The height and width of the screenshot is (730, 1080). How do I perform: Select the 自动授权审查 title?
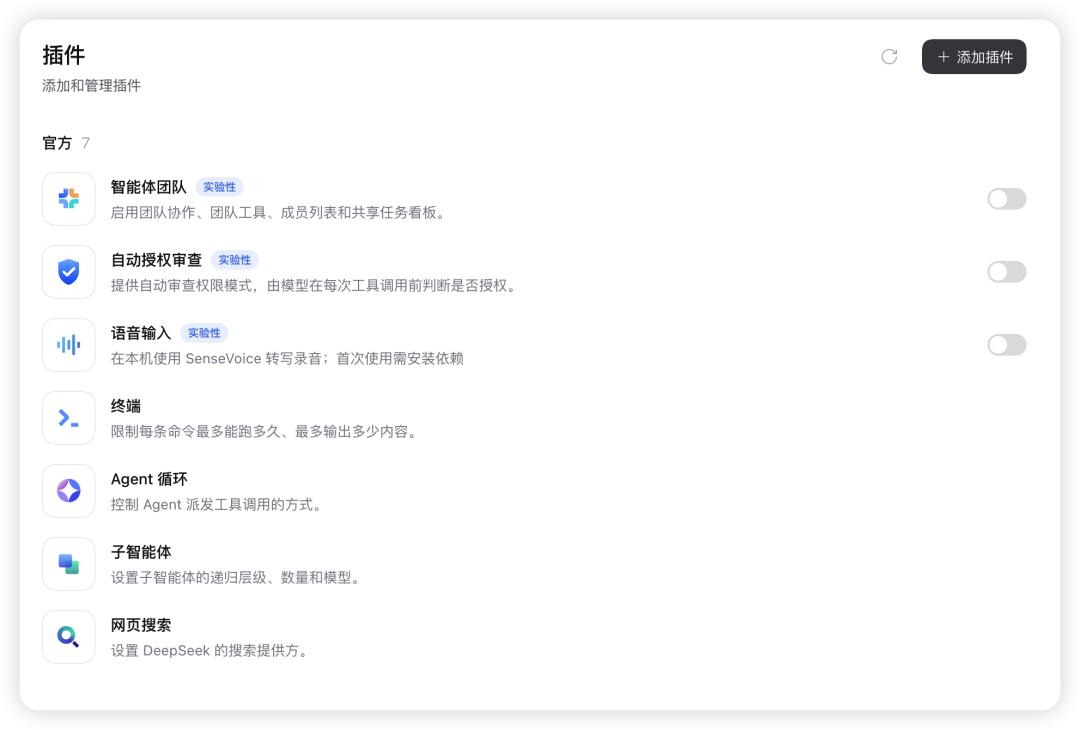156,260
